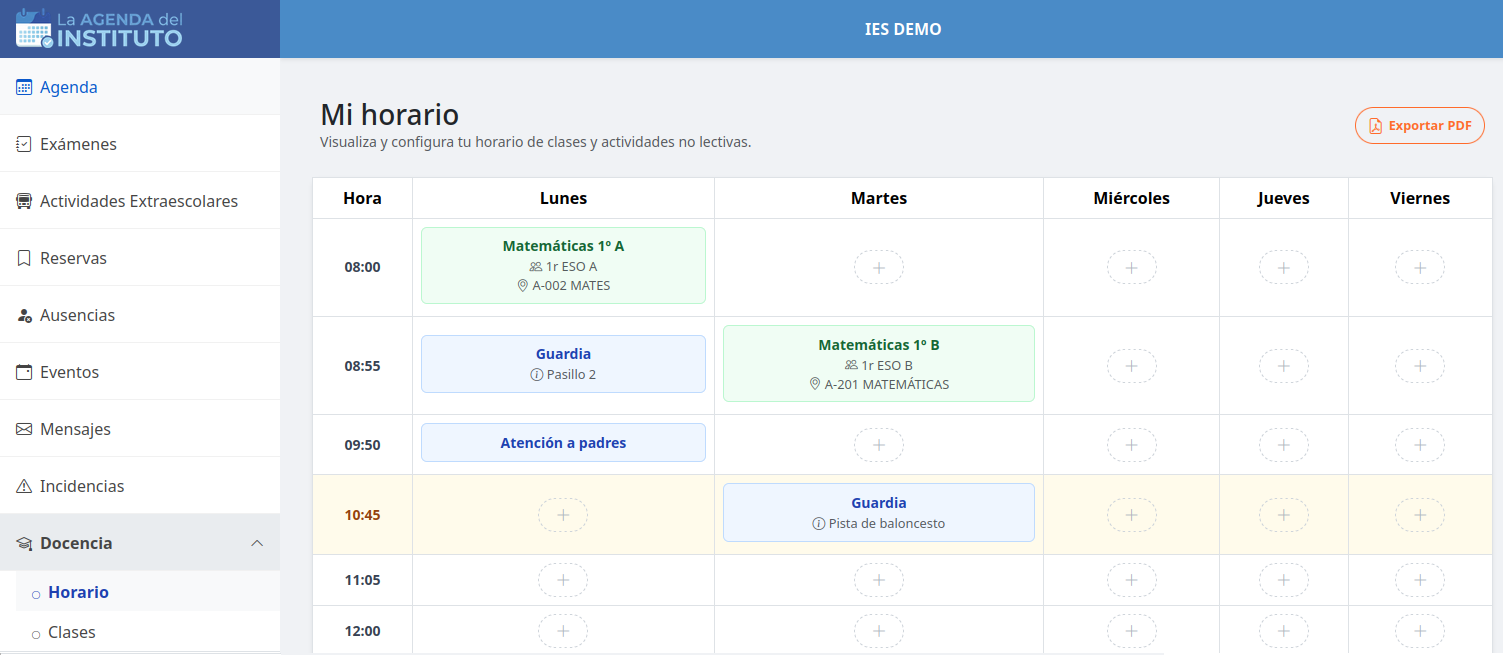Add an activity on Jueves at 08:55
This screenshot has height=655, width=1503.
1284,366
